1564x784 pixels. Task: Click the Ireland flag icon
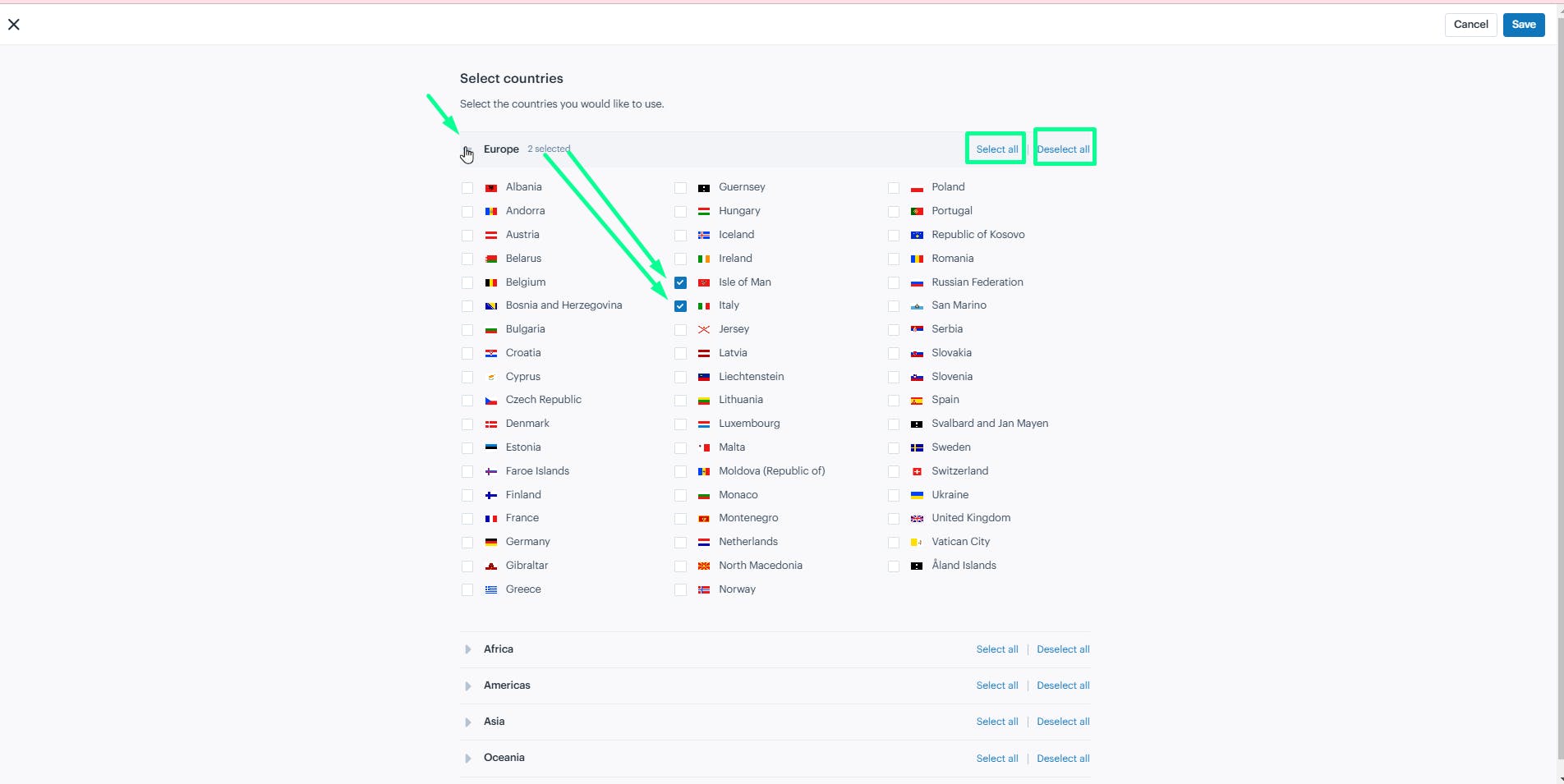pyautogui.click(x=704, y=259)
